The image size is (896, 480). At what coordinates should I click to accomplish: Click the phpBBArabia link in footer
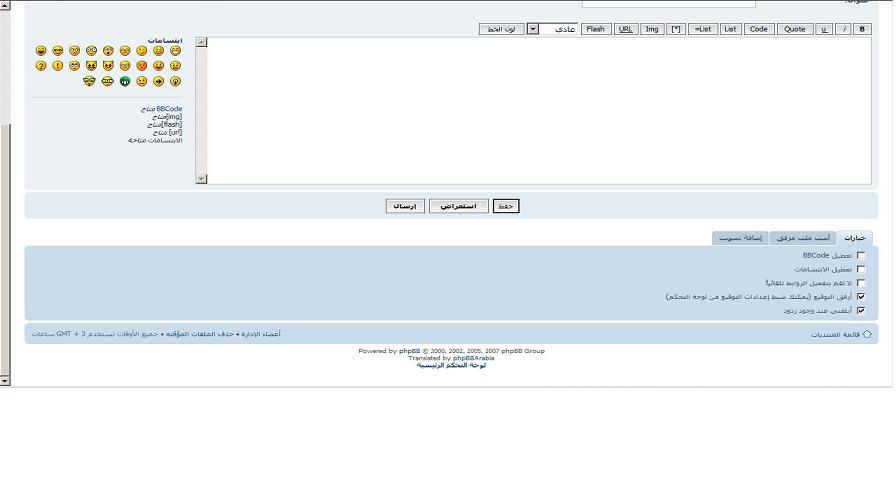[x=473, y=358]
